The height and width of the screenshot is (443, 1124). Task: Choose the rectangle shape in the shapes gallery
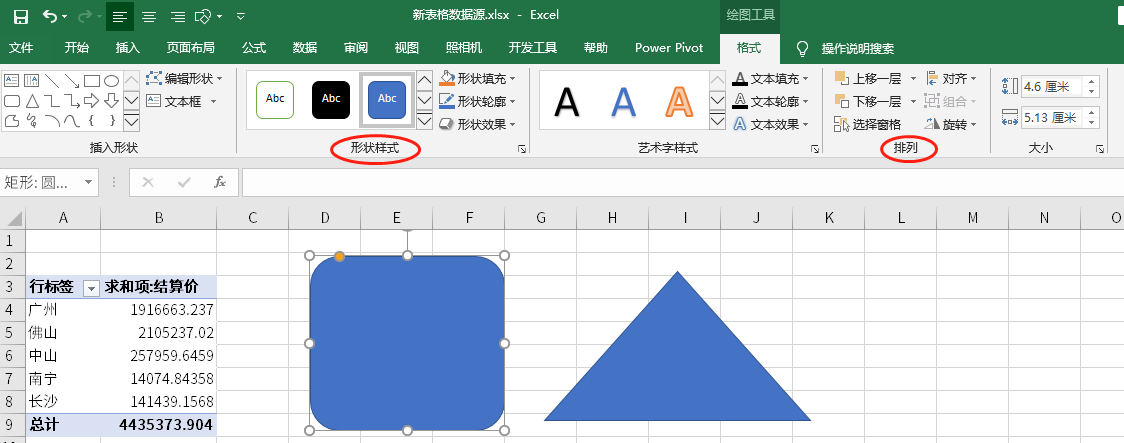pyautogui.click(x=92, y=80)
